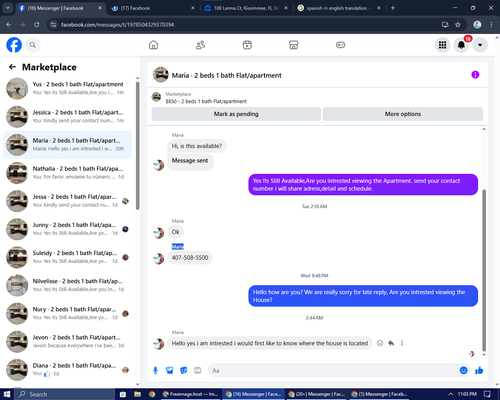Reload the page

click(x=37, y=25)
